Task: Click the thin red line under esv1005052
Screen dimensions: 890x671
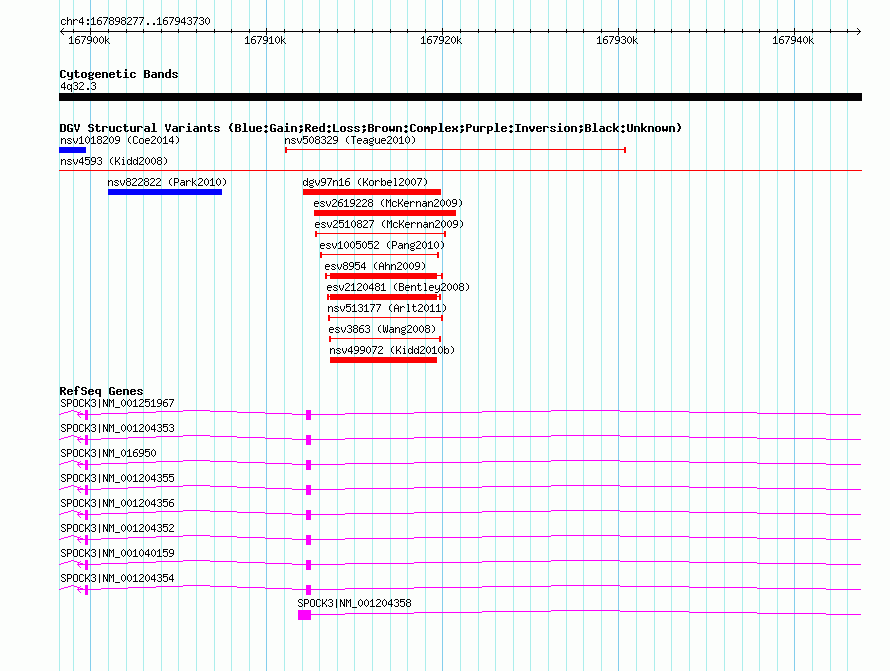Action: click(380, 255)
